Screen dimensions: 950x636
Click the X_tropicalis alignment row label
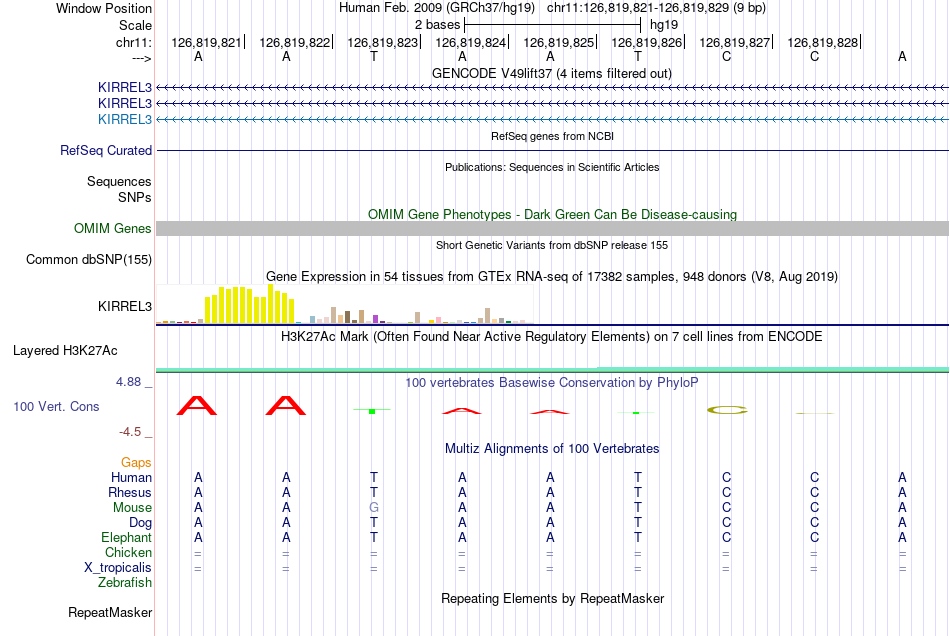(118, 568)
